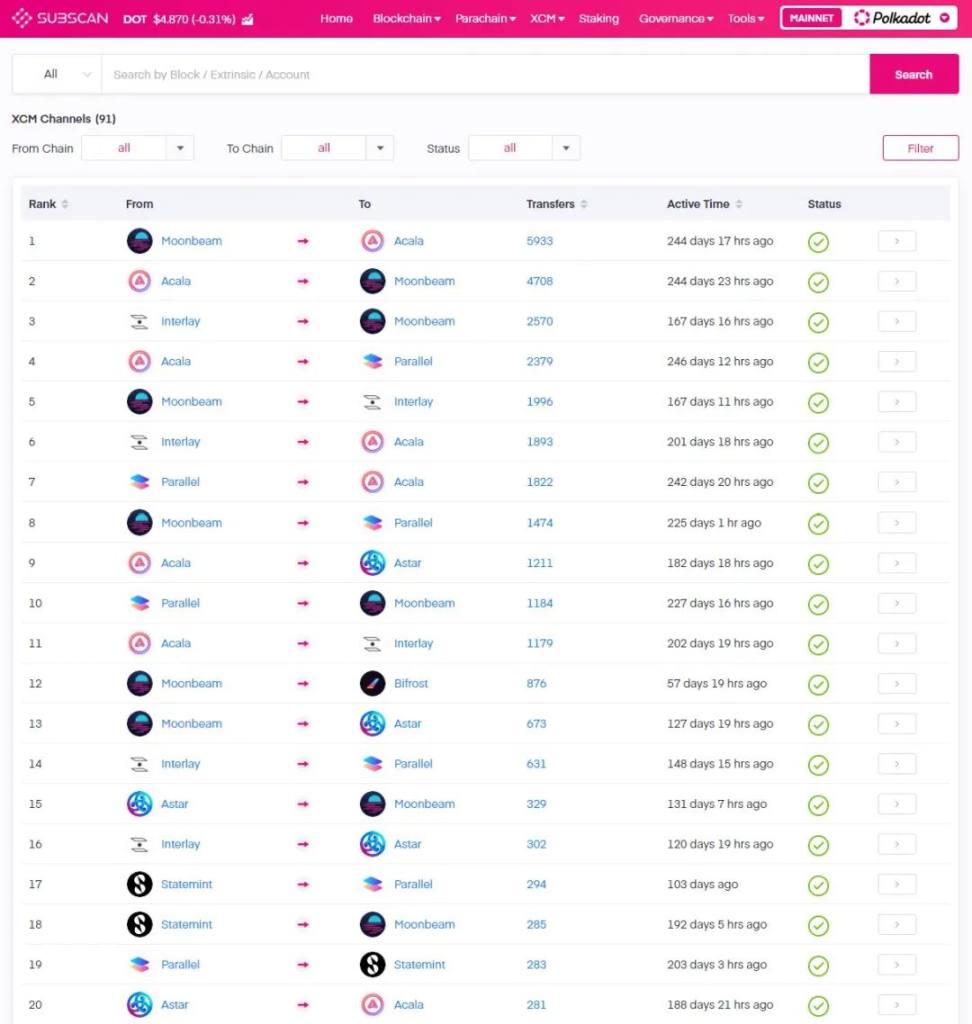Screen dimensions: 972x1024
Task: Open the Polkadot network selector arrow
Action: click(x=945, y=18)
